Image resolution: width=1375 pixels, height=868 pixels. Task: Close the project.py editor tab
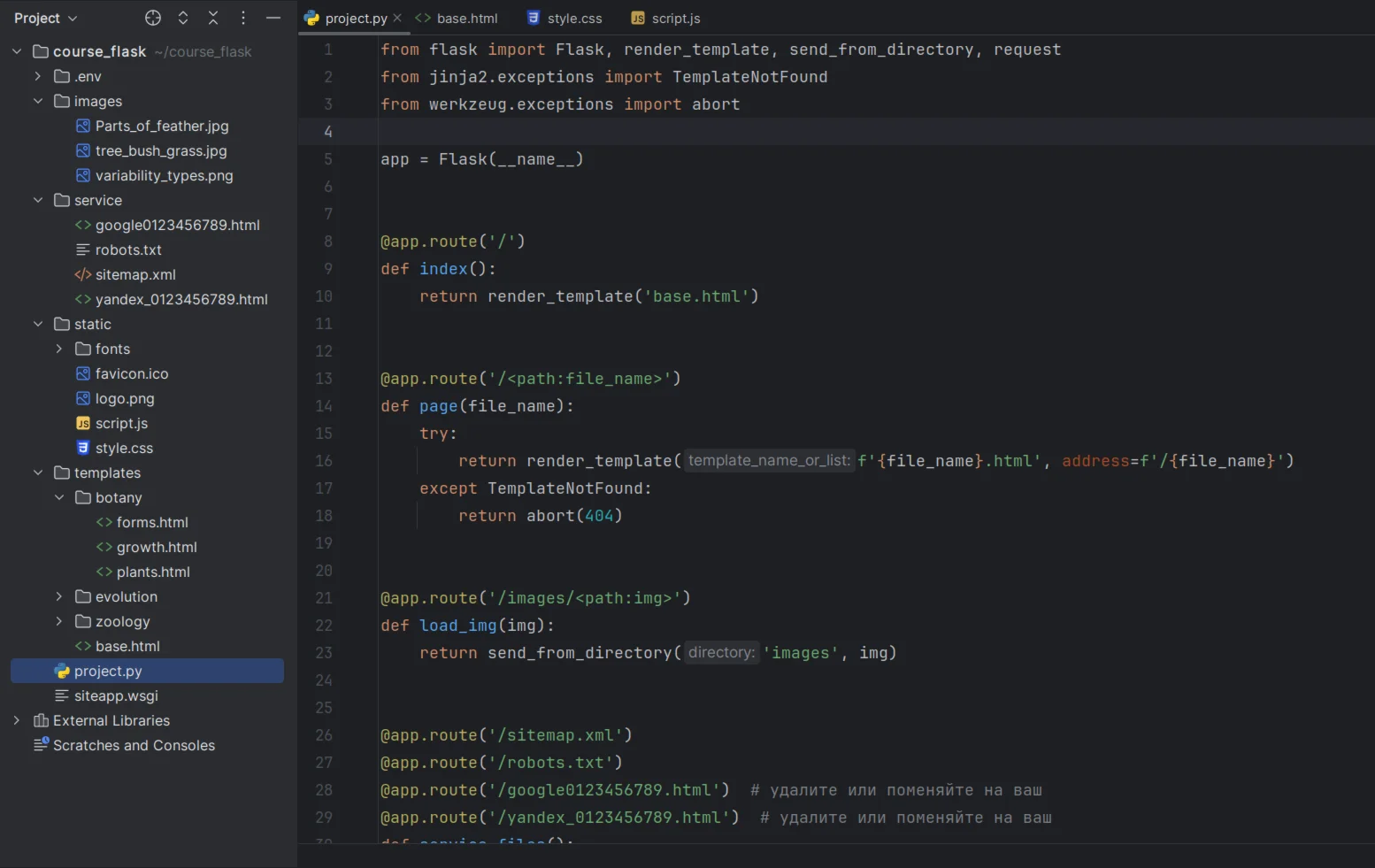click(397, 18)
